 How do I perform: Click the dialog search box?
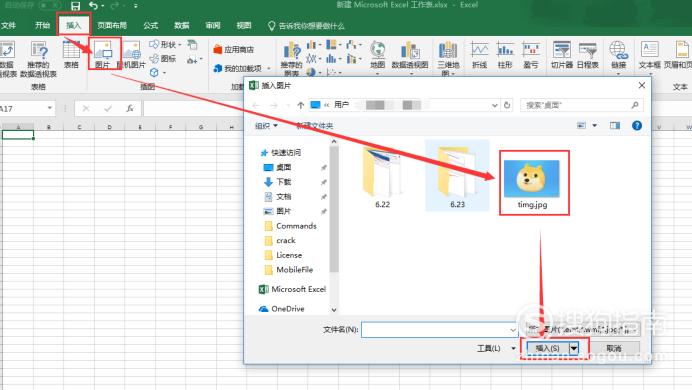[x=581, y=105]
